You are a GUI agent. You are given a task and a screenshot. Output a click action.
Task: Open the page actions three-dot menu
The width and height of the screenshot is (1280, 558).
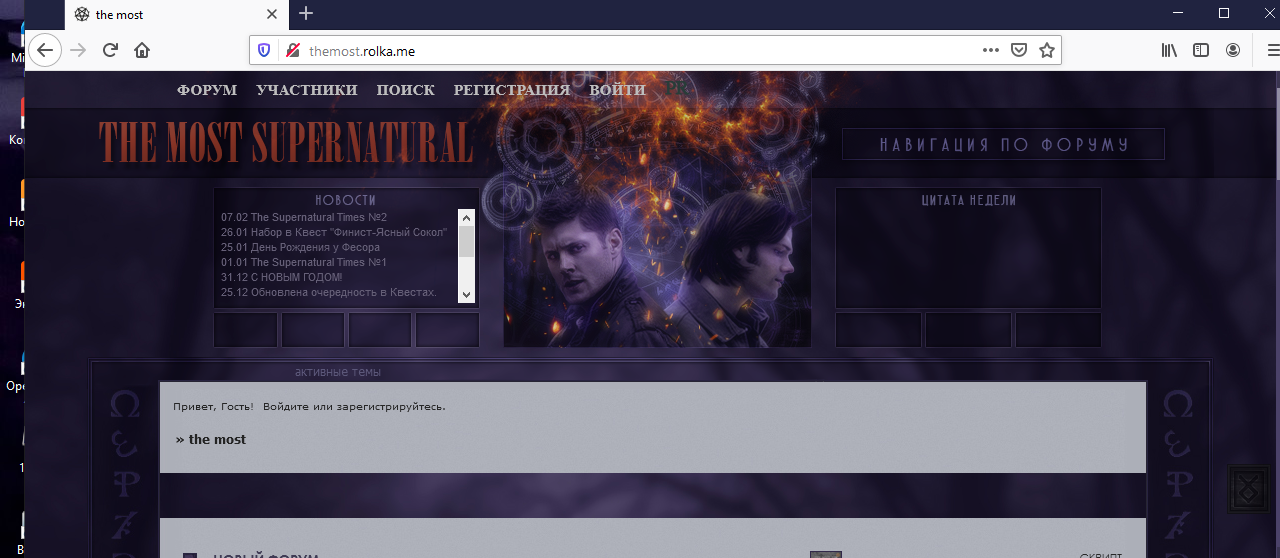pyautogui.click(x=990, y=50)
